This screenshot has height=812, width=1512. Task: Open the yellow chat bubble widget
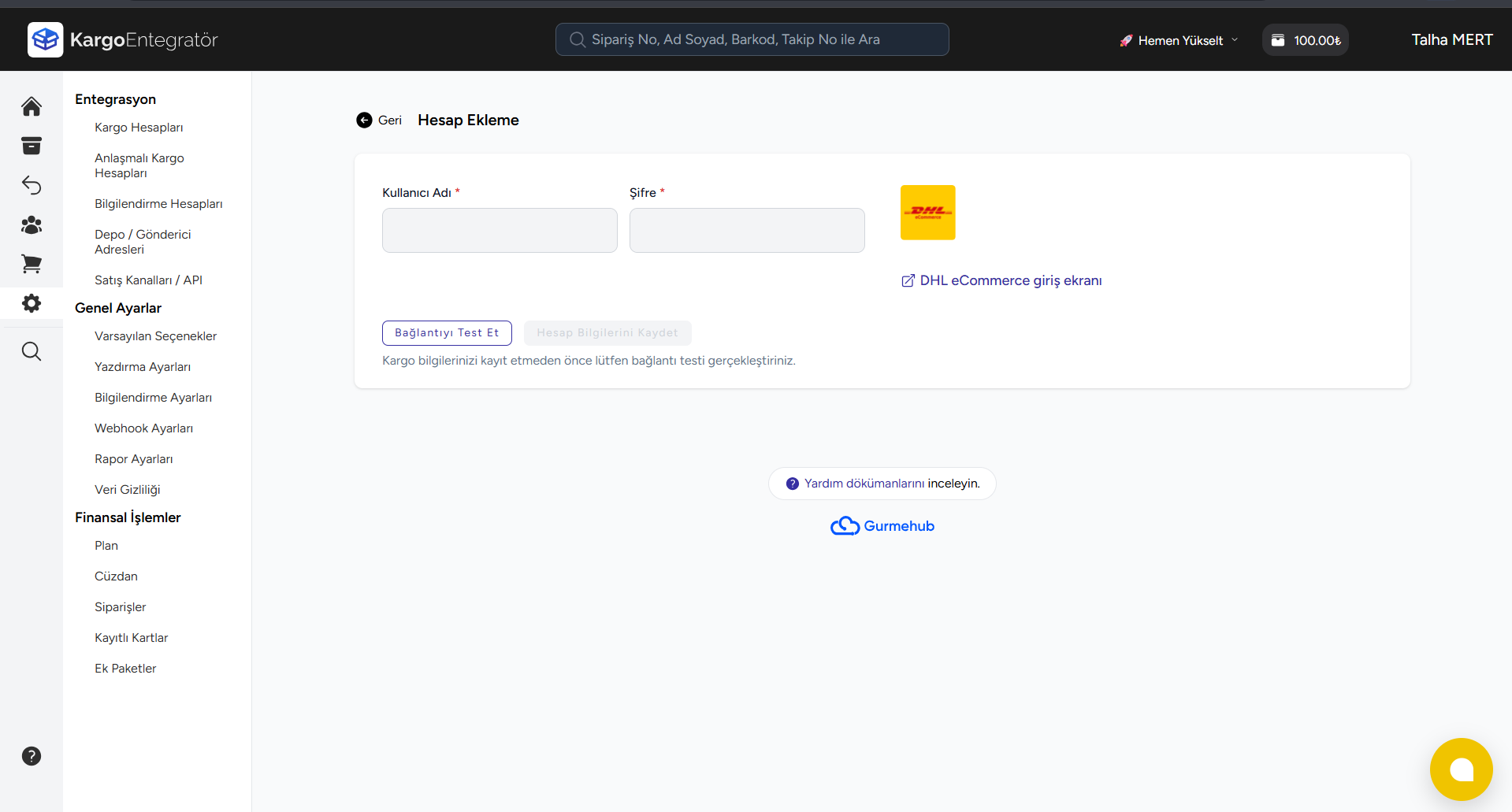coord(1461,769)
